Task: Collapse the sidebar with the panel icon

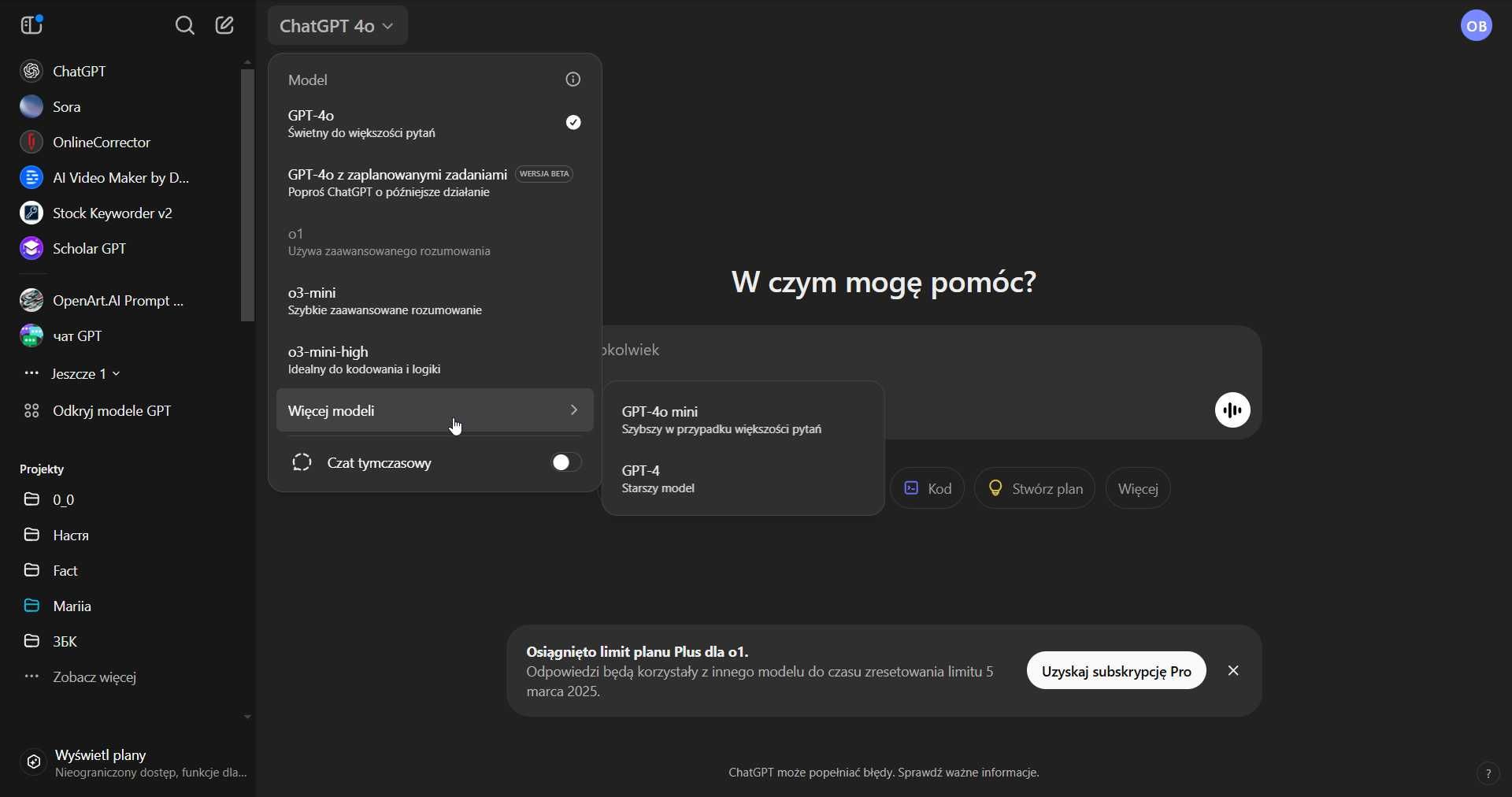Action: coord(31,25)
